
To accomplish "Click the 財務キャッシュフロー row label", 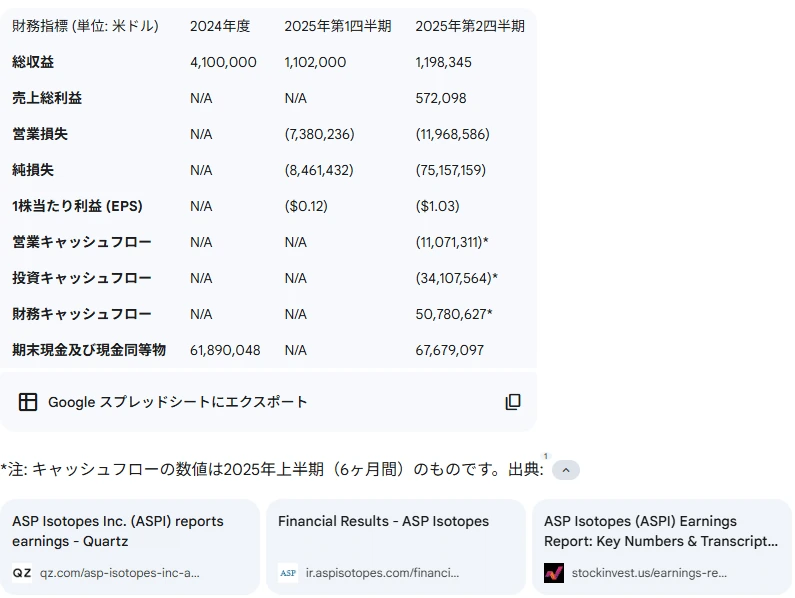I will (82, 314).
